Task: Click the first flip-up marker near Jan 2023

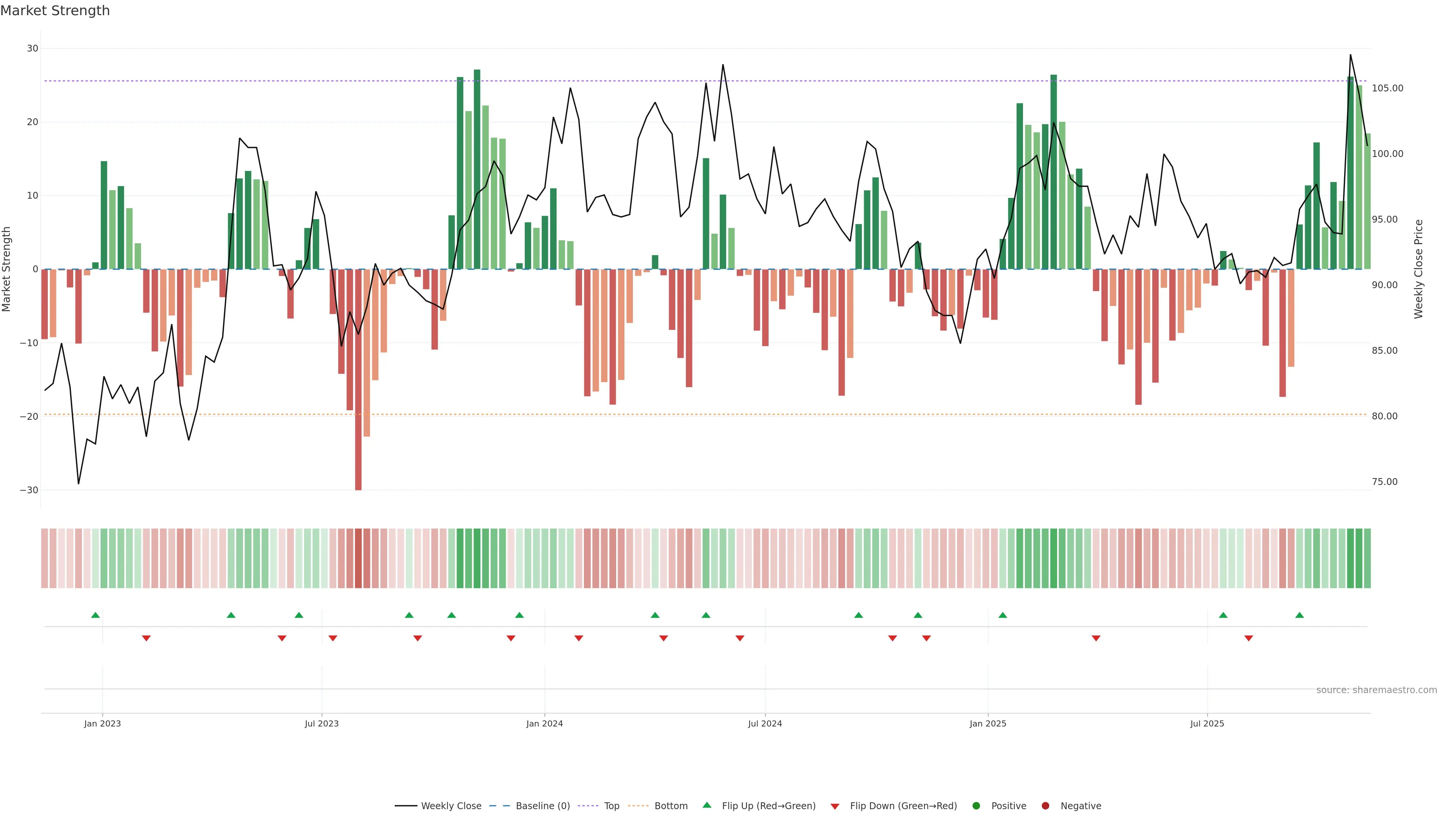Action: 96,615
